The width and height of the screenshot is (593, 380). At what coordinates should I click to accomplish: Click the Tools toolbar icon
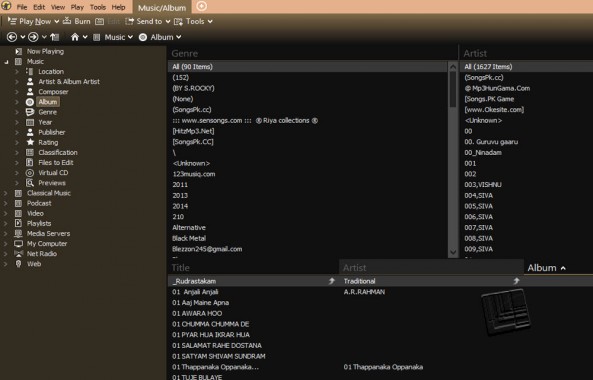click(x=178, y=22)
